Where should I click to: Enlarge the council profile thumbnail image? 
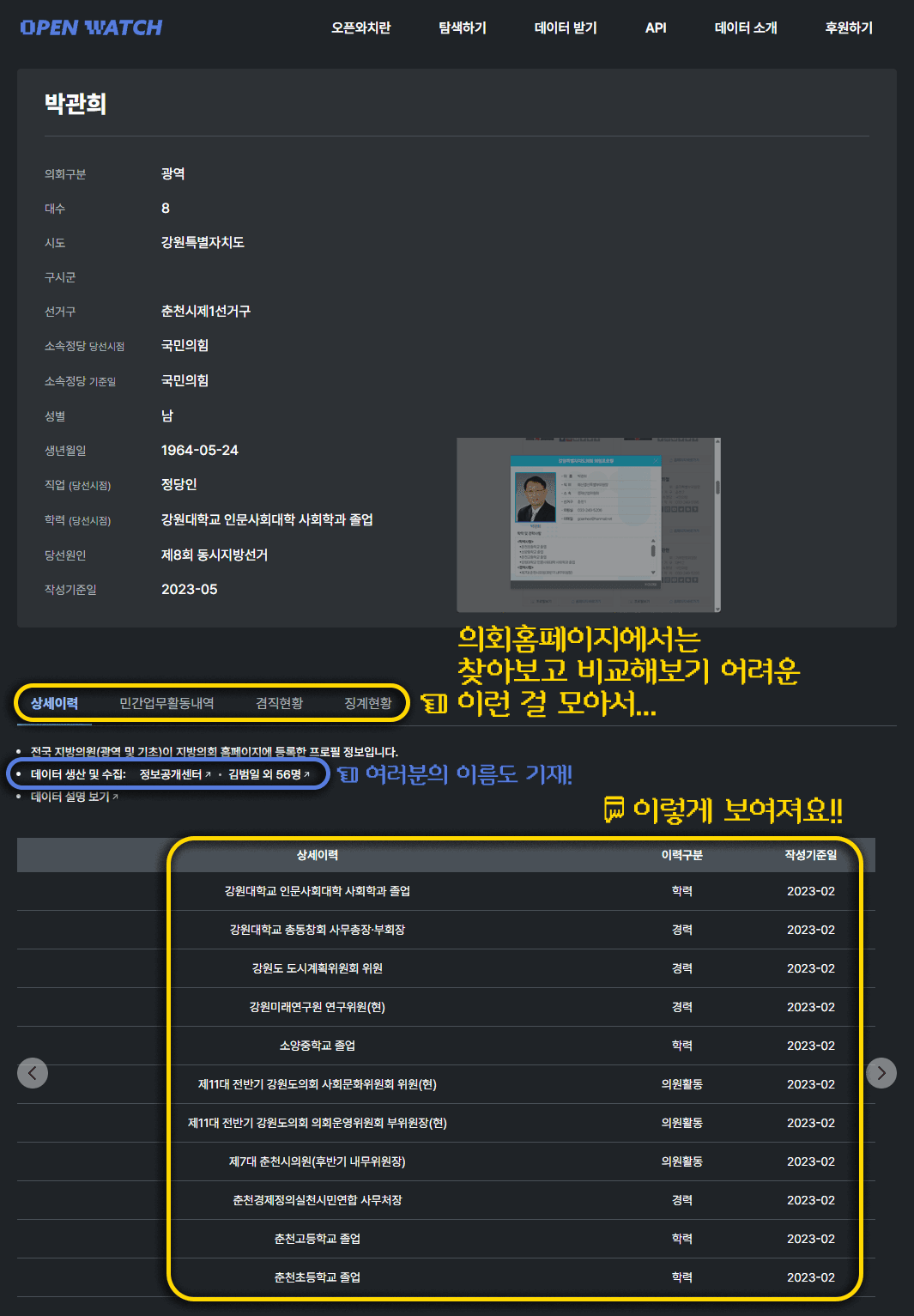(x=588, y=525)
